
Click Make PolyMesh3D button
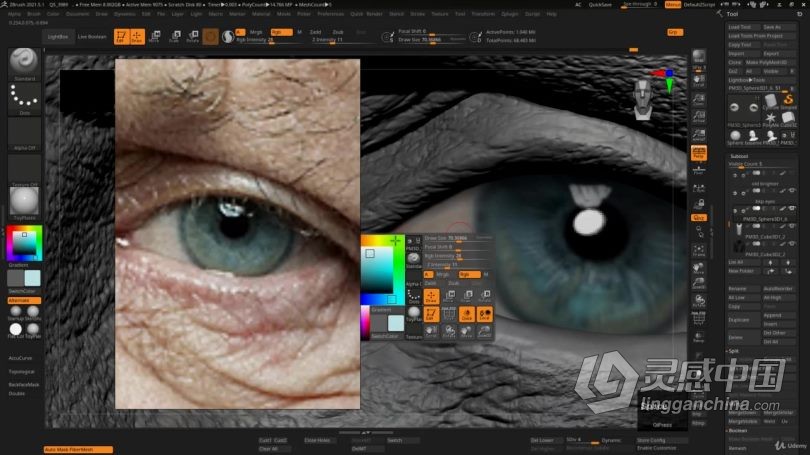(x=770, y=62)
